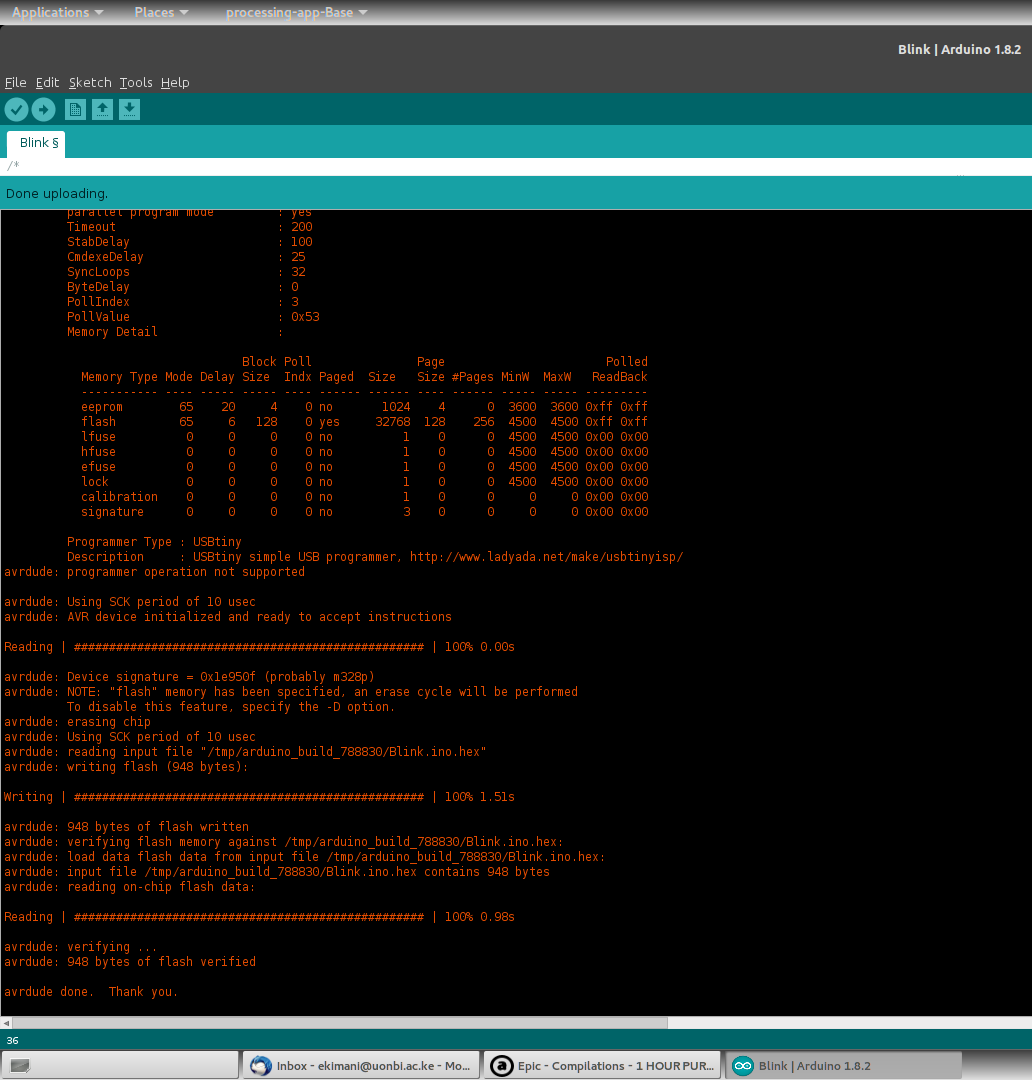Click the Thunderbird icon in taskbar
The width and height of the screenshot is (1032, 1080).
point(260,1066)
